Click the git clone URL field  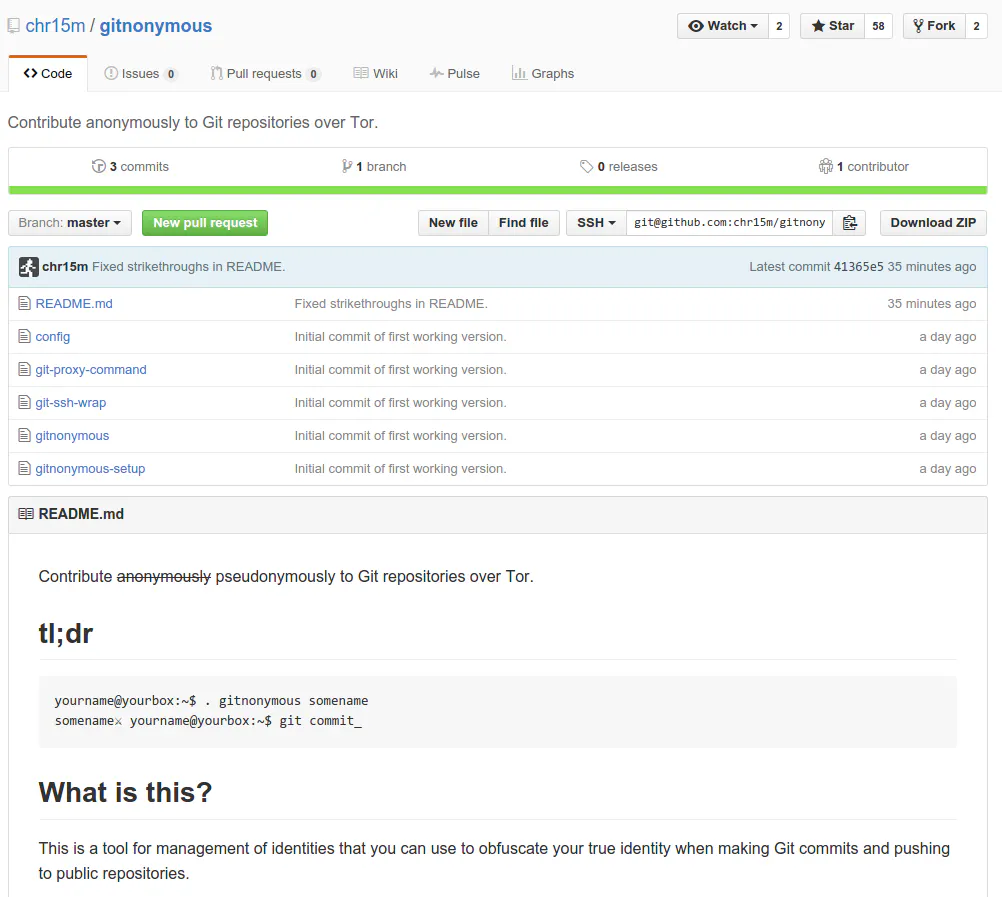point(729,223)
